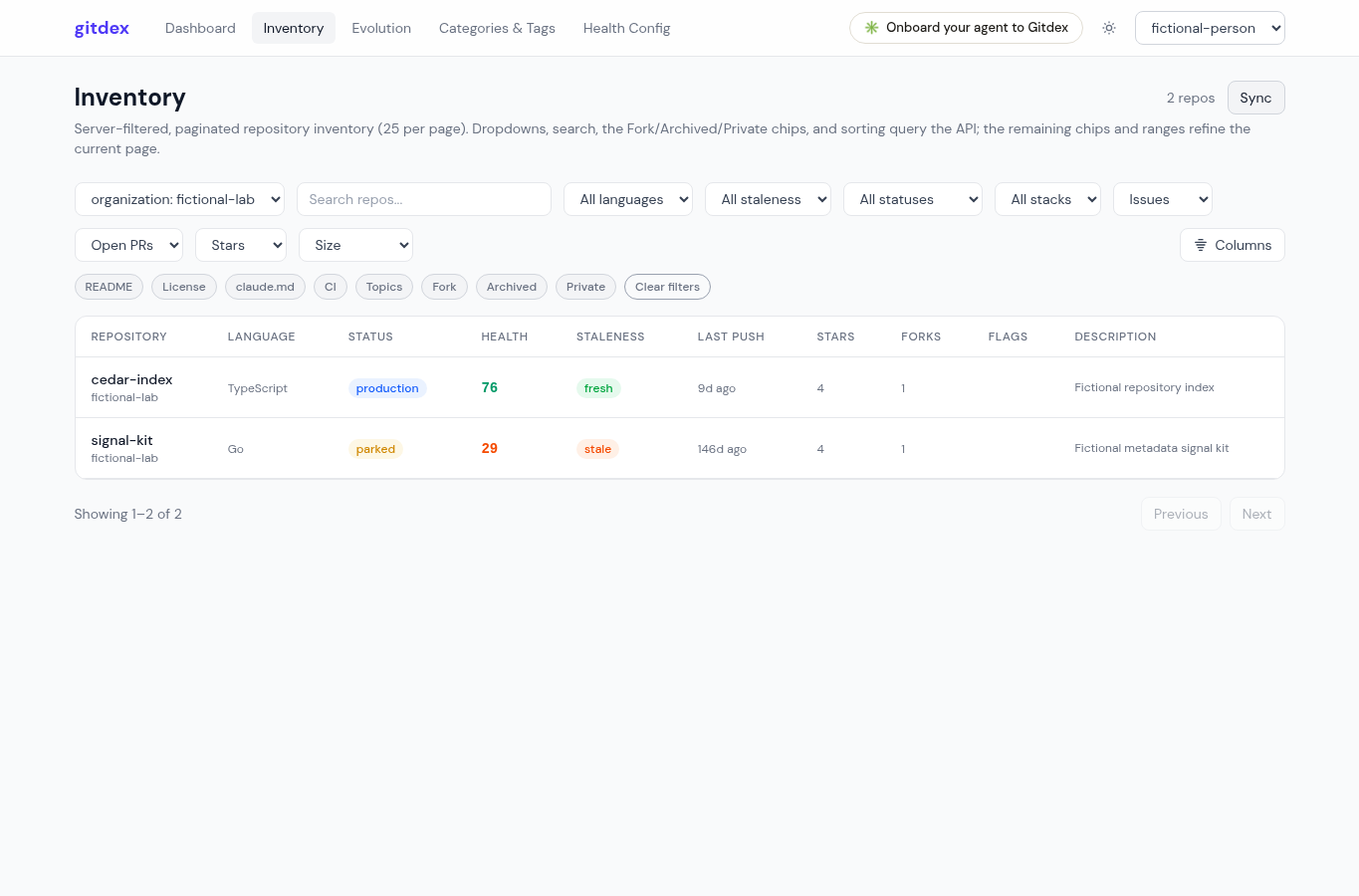Open the fictional-person account dropdown

pyautogui.click(x=1210, y=28)
